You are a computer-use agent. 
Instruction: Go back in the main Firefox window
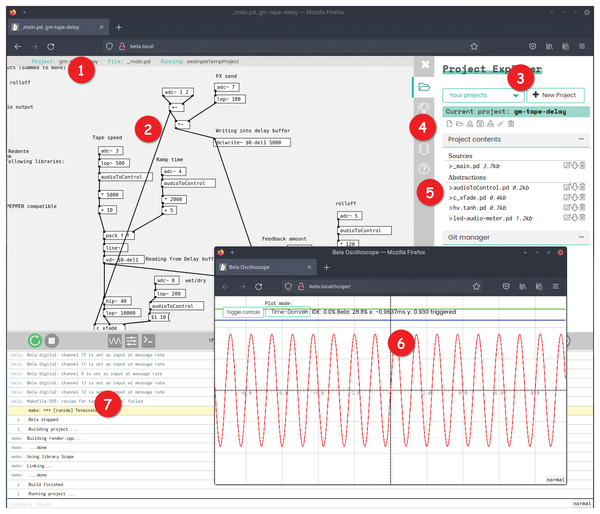tap(18, 46)
